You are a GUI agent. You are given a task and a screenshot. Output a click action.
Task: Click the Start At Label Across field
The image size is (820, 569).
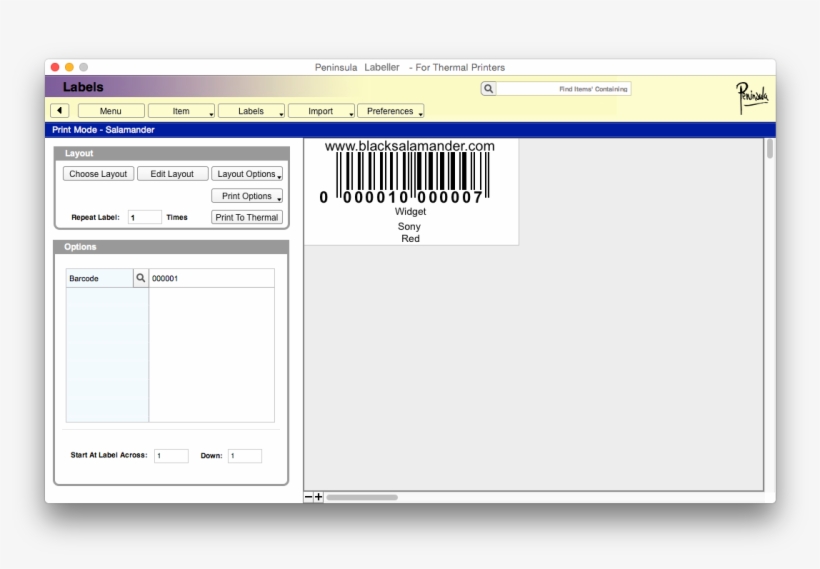171,456
